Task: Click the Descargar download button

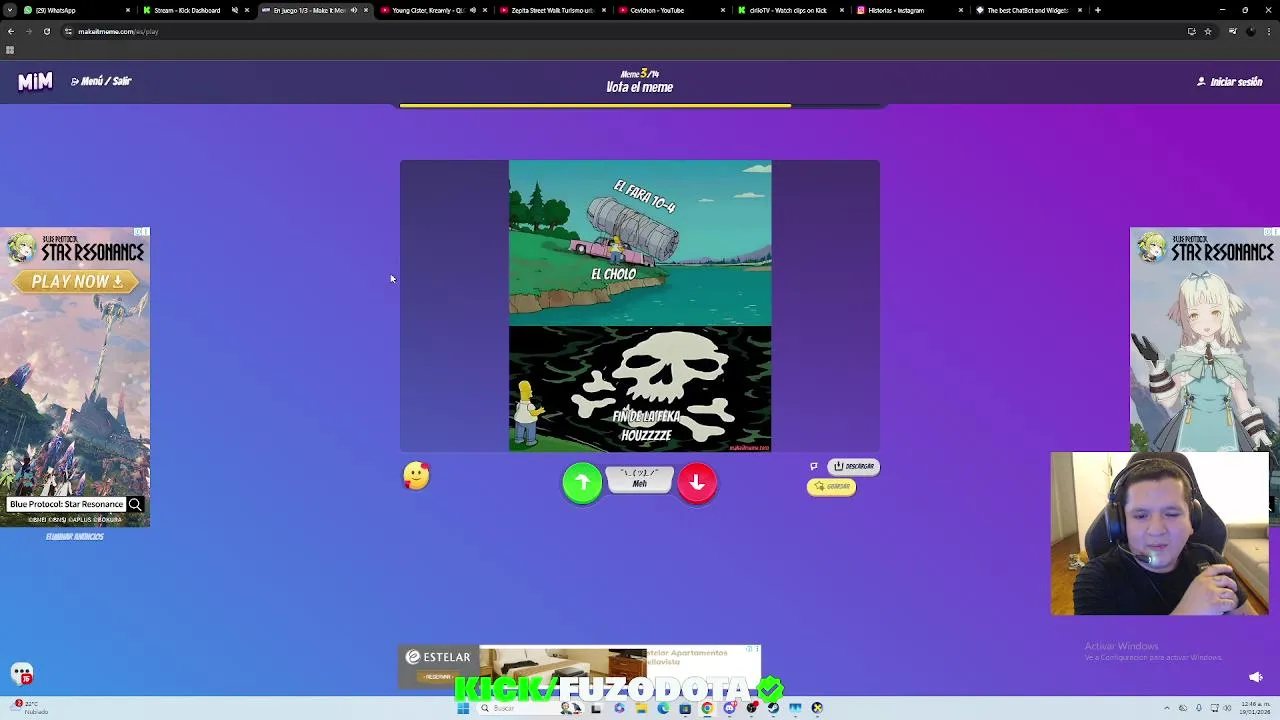Action: coord(853,466)
